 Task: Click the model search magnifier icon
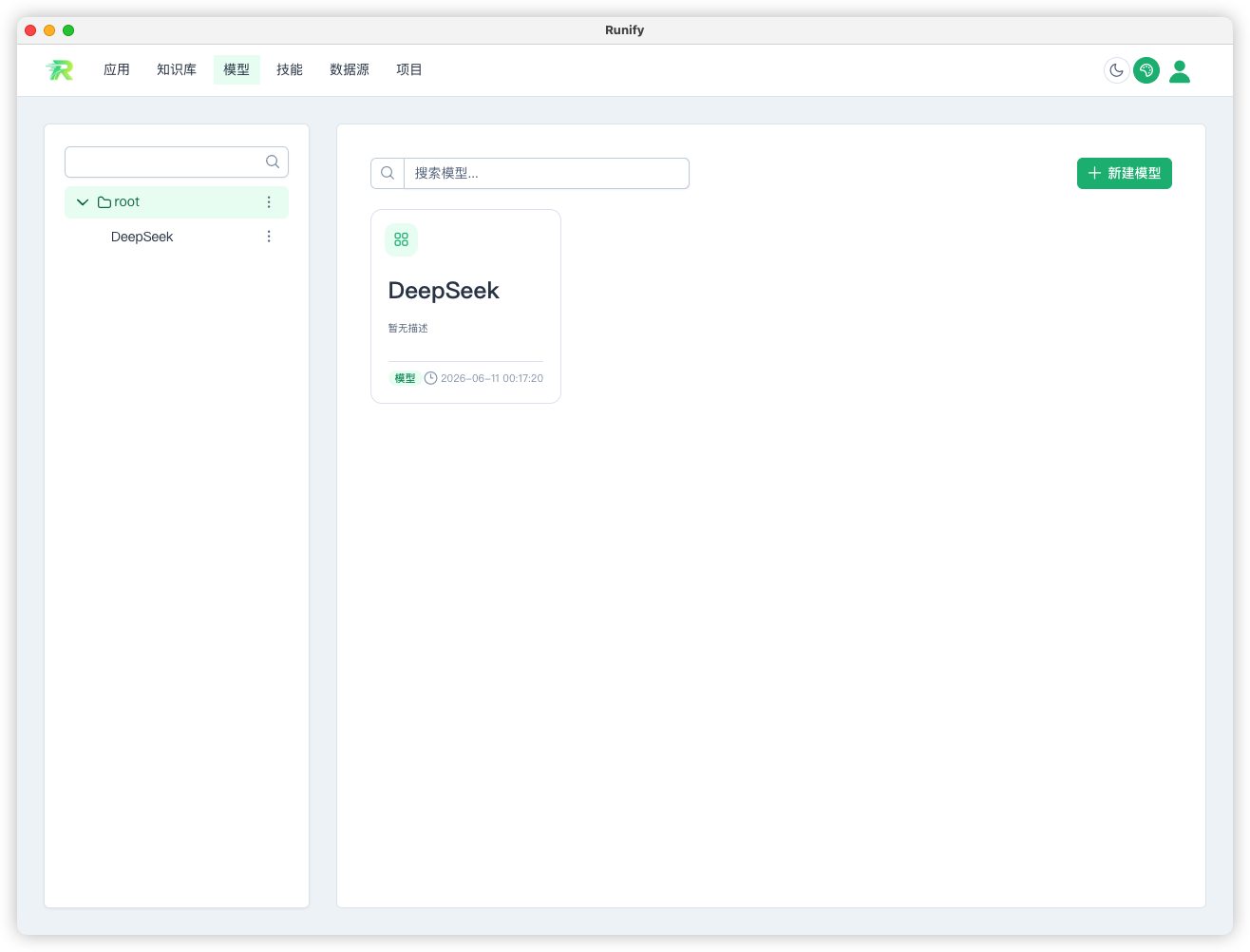[388, 173]
